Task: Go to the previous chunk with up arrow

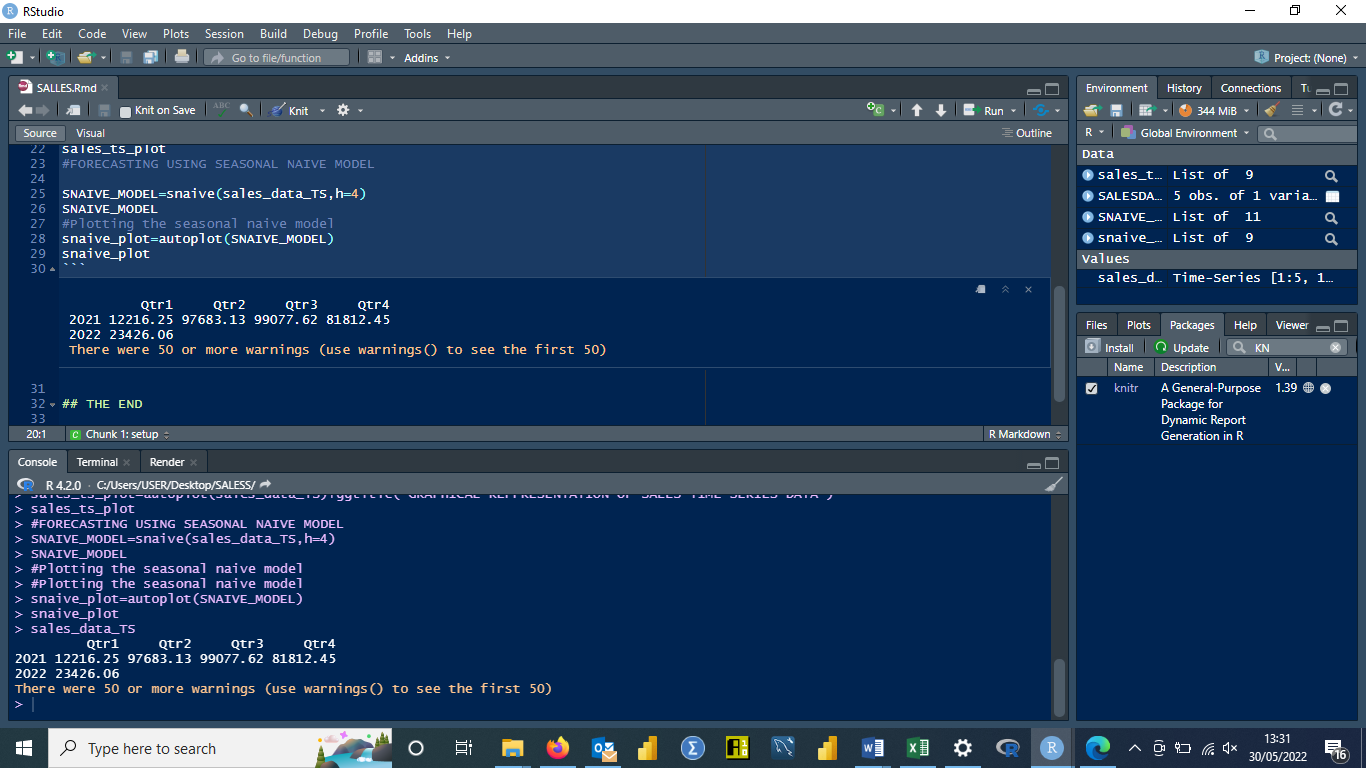Action: (917, 110)
